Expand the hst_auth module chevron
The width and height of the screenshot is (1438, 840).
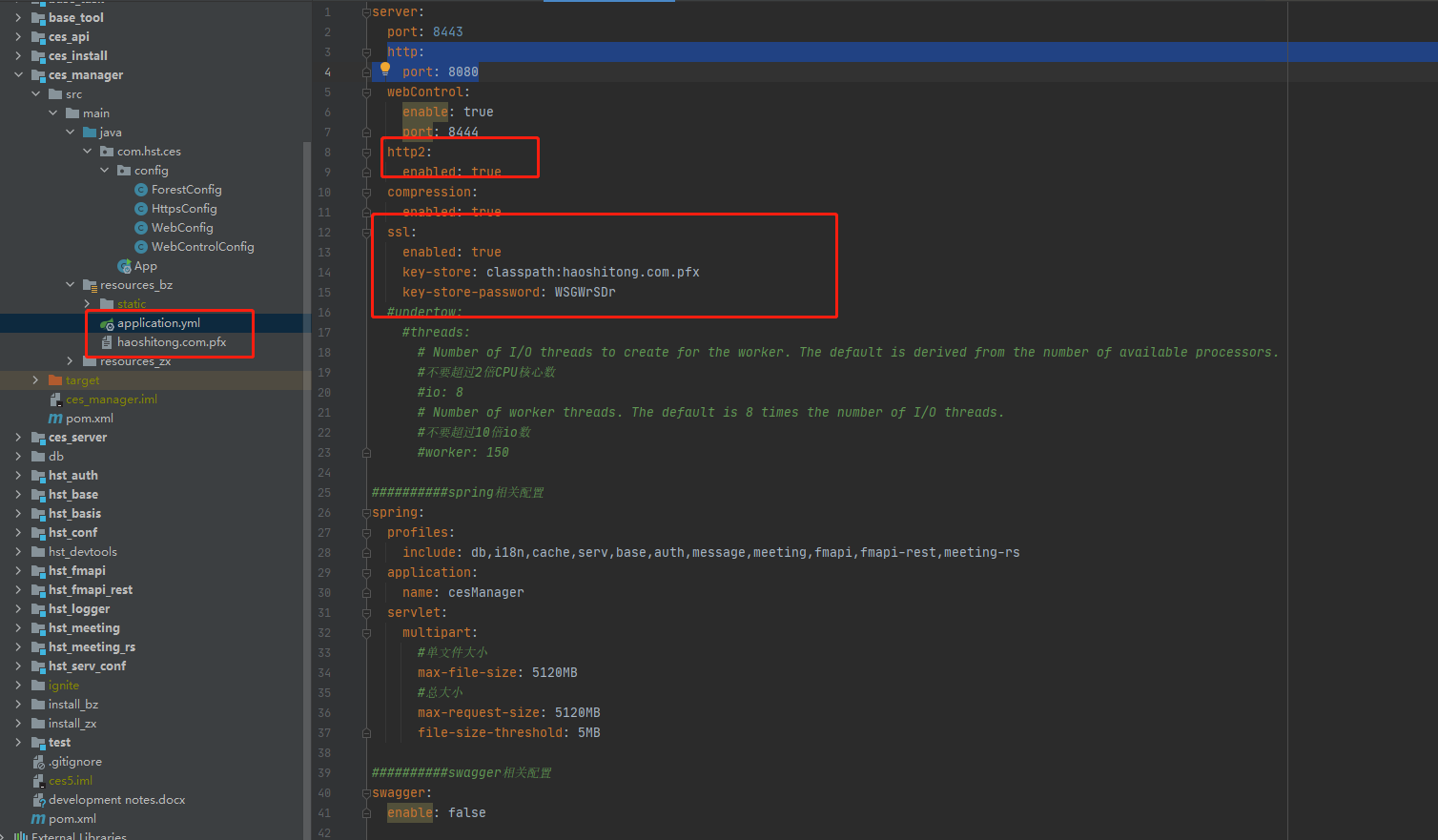[18, 476]
